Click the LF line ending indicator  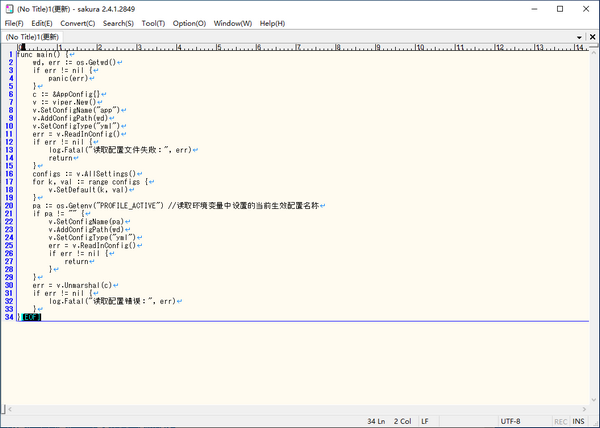point(425,421)
